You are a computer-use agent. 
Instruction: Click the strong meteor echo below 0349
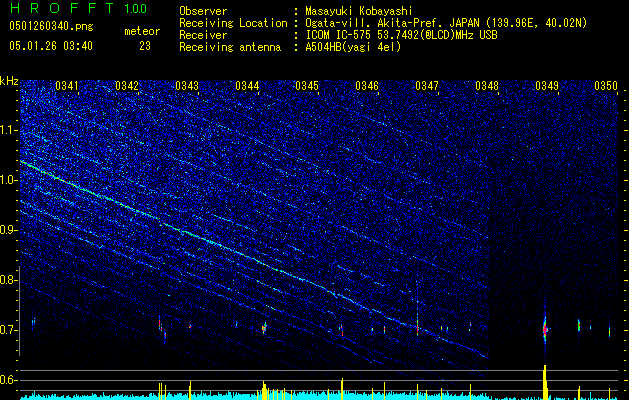point(545,328)
